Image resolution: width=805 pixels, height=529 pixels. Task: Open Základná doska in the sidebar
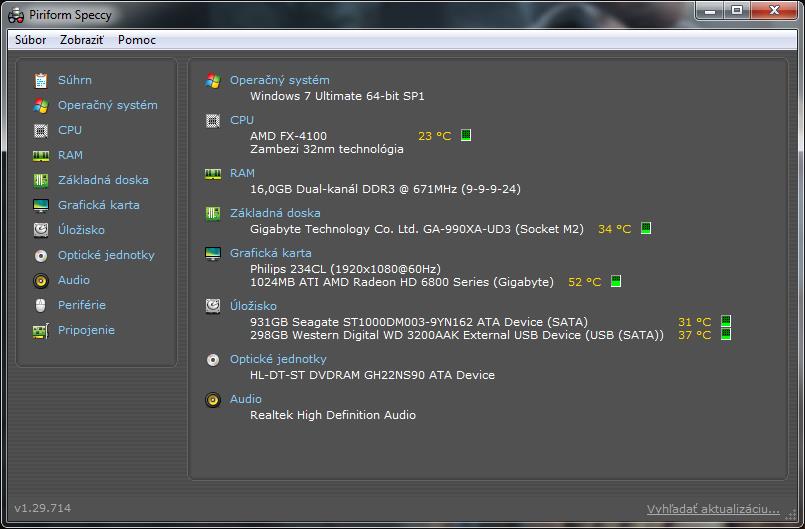pos(103,180)
